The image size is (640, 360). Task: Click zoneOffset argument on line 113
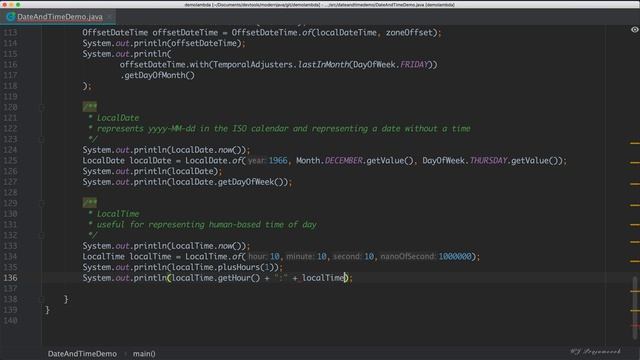pos(409,33)
